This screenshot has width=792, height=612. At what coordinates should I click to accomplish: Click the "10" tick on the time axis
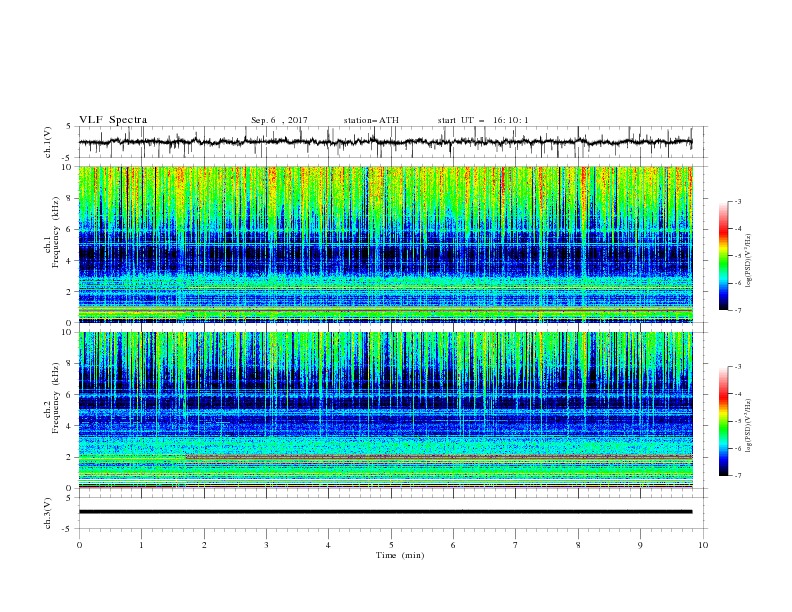[x=703, y=545]
